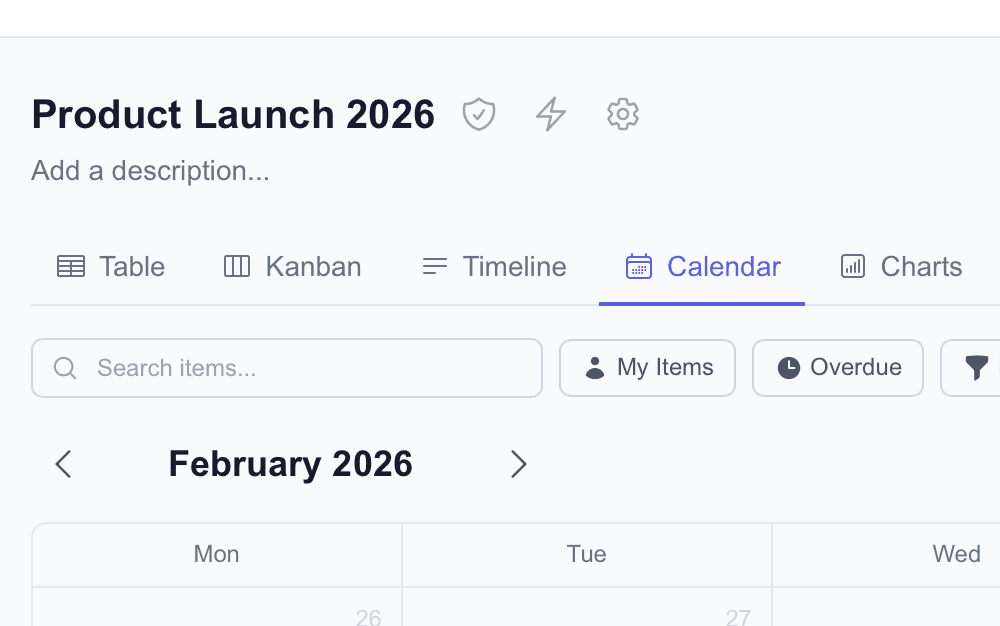Toggle the Overdue filter

838,368
